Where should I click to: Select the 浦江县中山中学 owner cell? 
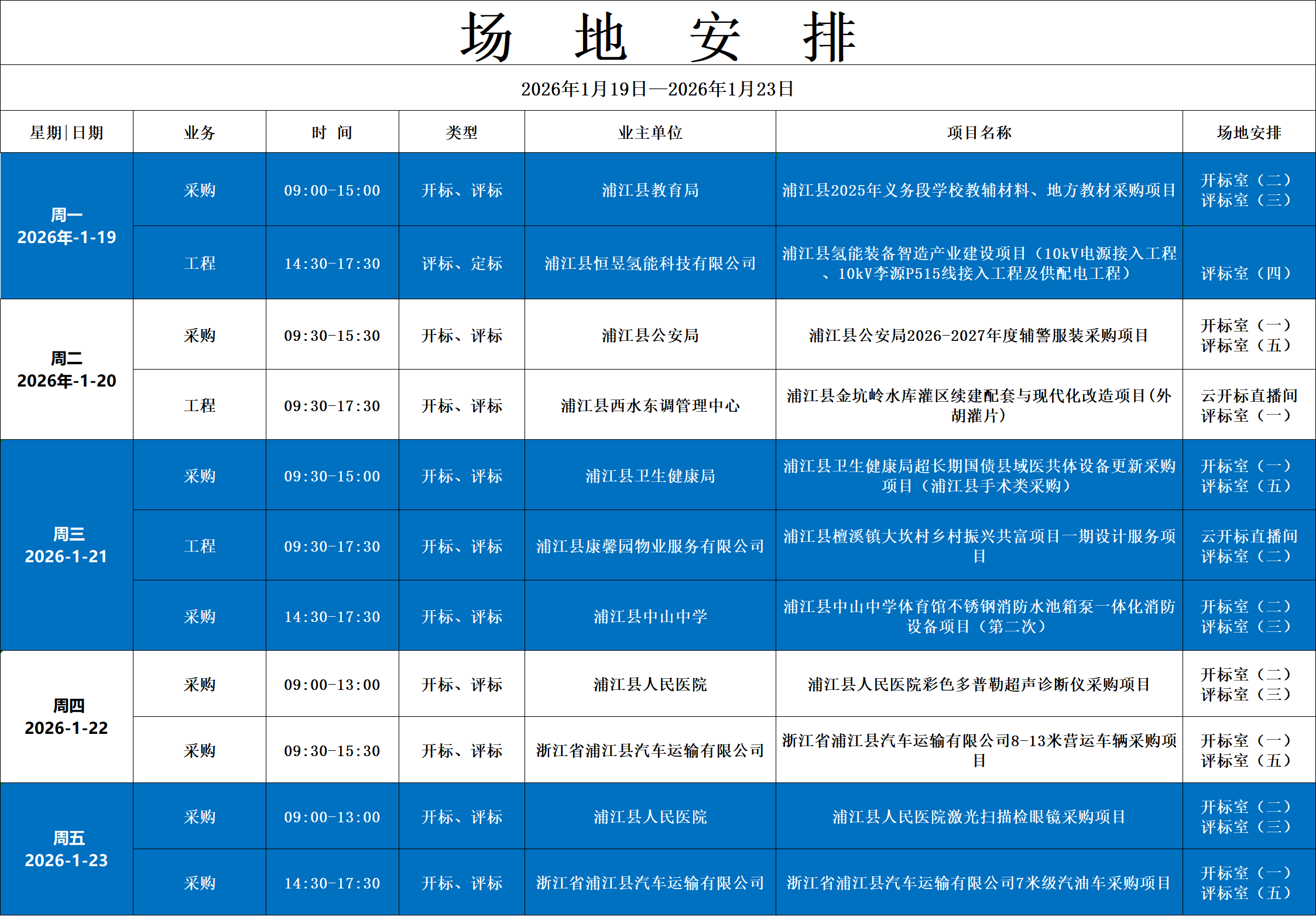coord(650,617)
